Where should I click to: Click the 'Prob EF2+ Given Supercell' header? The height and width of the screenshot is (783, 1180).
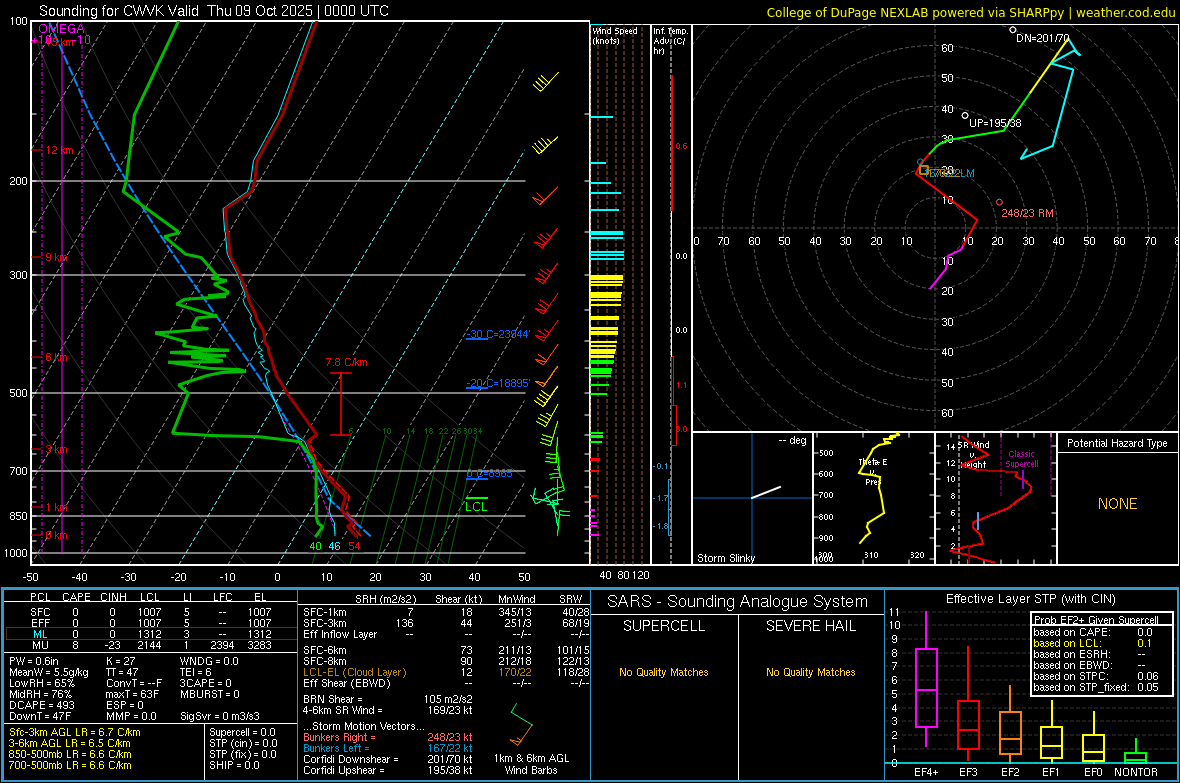[x=1096, y=620]
